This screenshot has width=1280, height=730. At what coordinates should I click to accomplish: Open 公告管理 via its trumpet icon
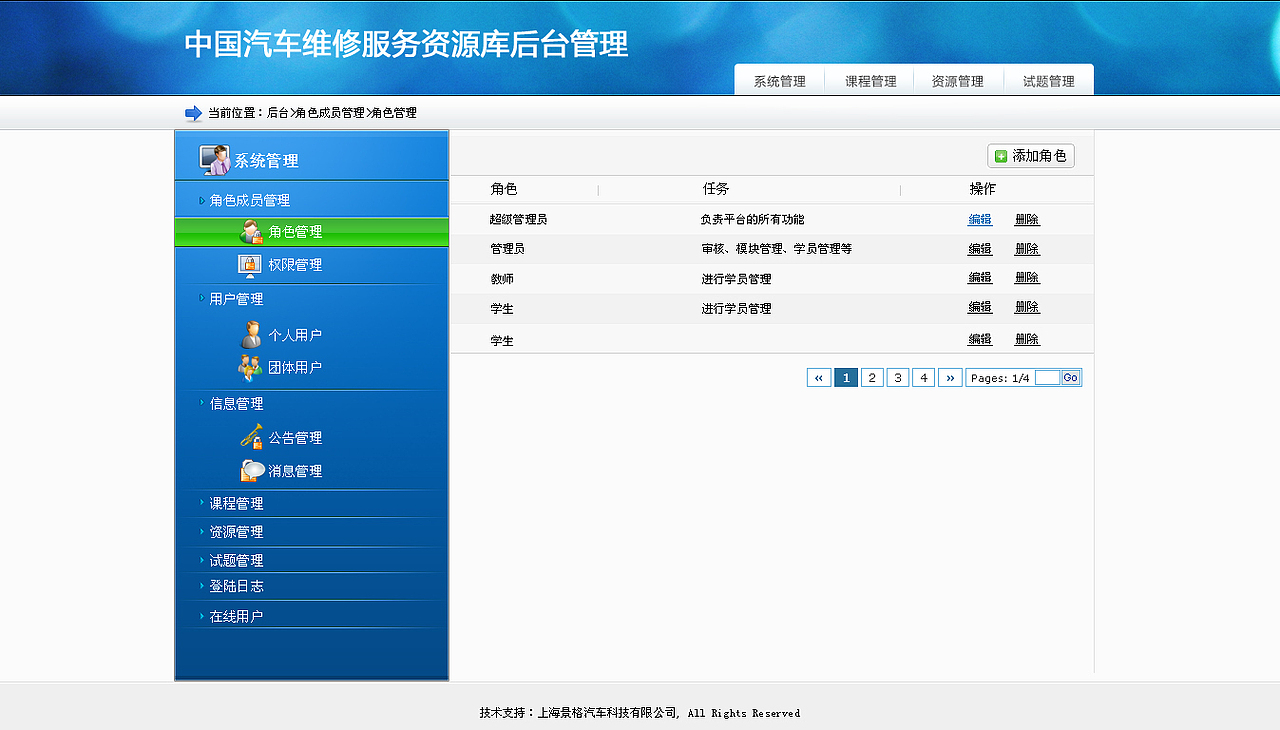(x=252, y=437)
